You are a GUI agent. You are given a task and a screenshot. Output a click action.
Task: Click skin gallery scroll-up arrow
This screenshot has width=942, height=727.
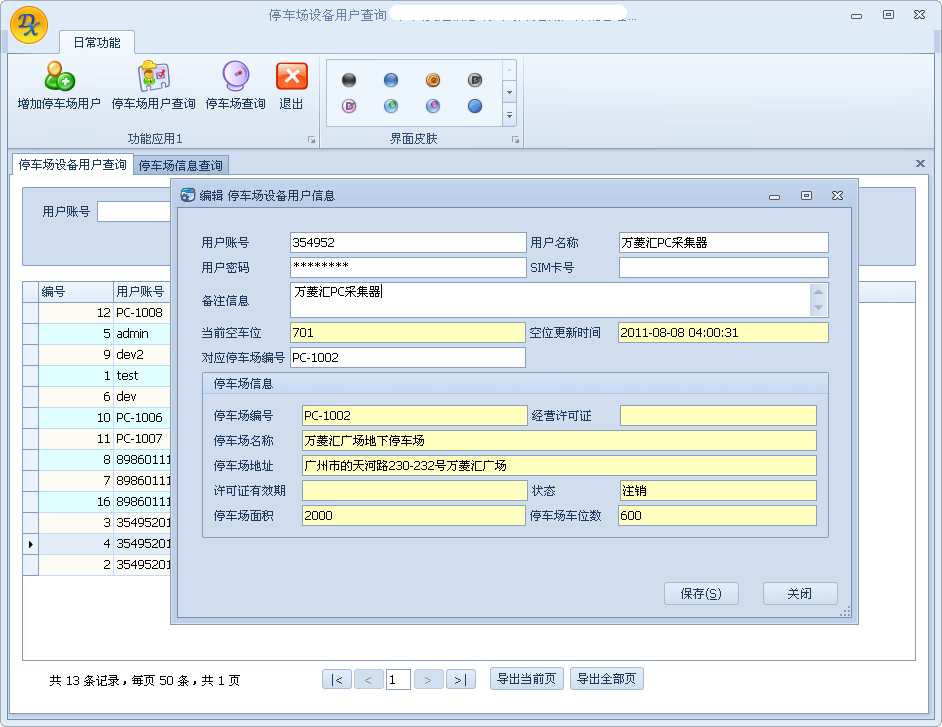click(x=509, y=70)
